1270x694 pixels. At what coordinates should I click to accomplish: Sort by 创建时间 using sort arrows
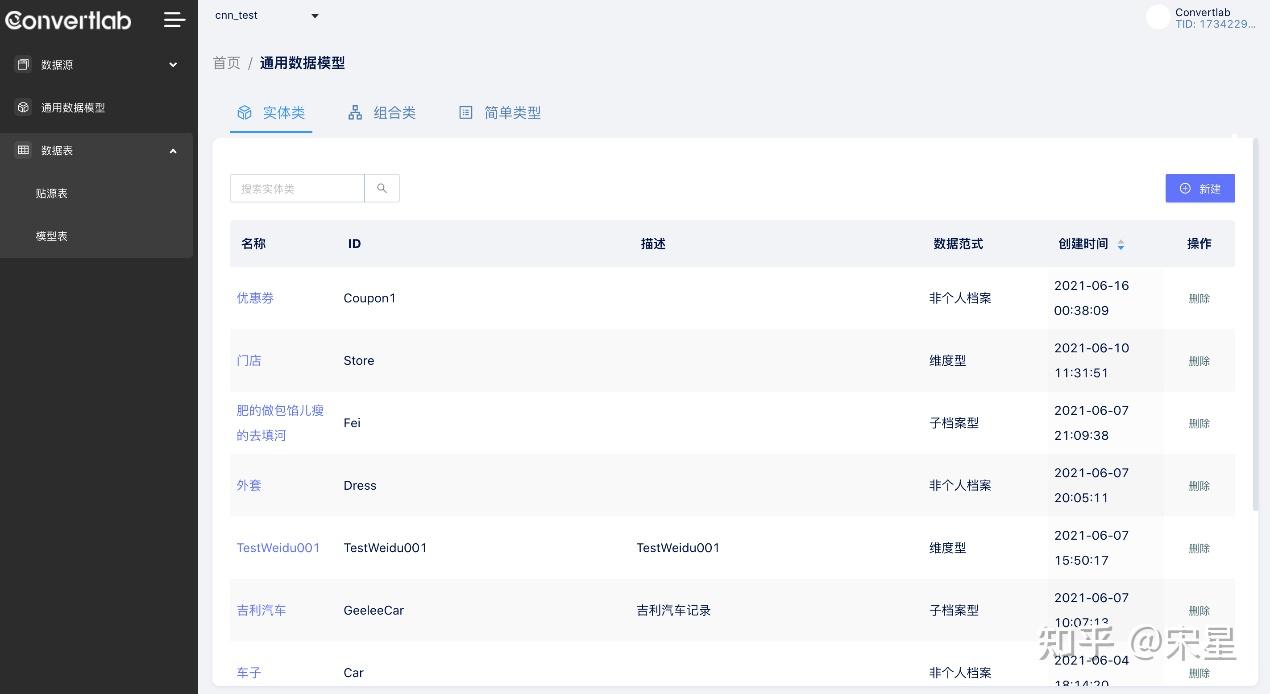point(1120,243)
